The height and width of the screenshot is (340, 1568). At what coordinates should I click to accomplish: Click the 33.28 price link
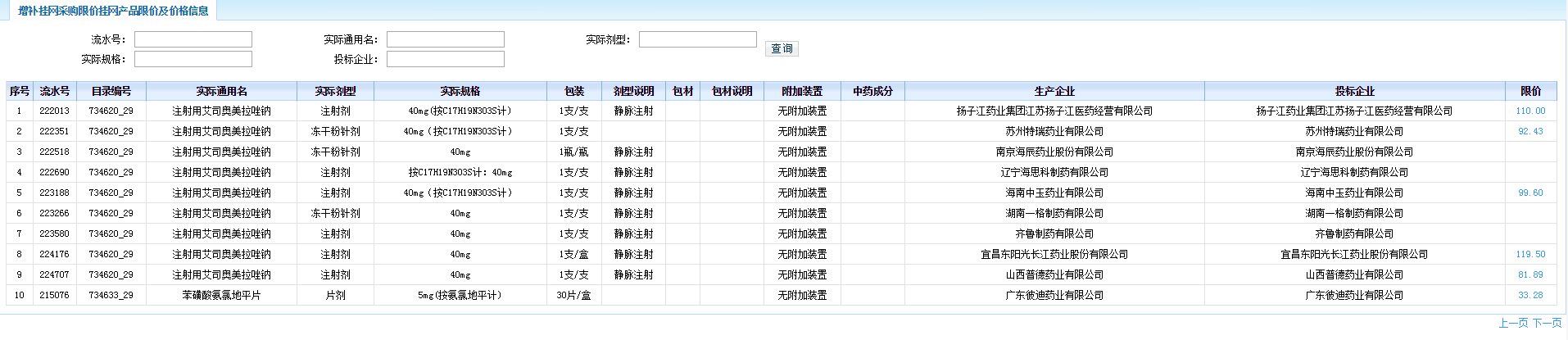click(x=1530, y=295)
